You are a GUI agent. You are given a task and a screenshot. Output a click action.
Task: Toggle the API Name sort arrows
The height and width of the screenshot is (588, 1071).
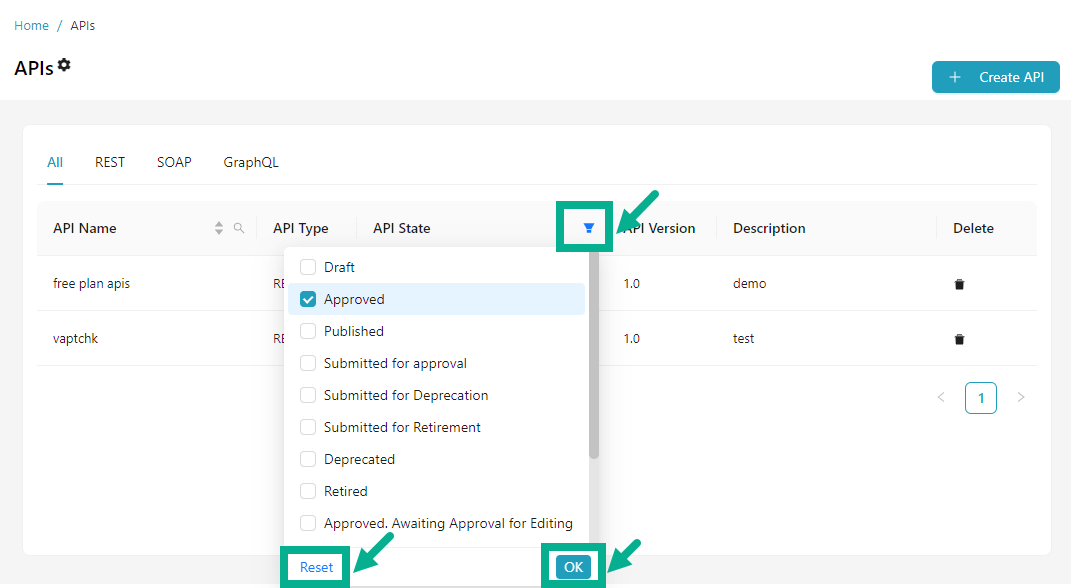219,228
